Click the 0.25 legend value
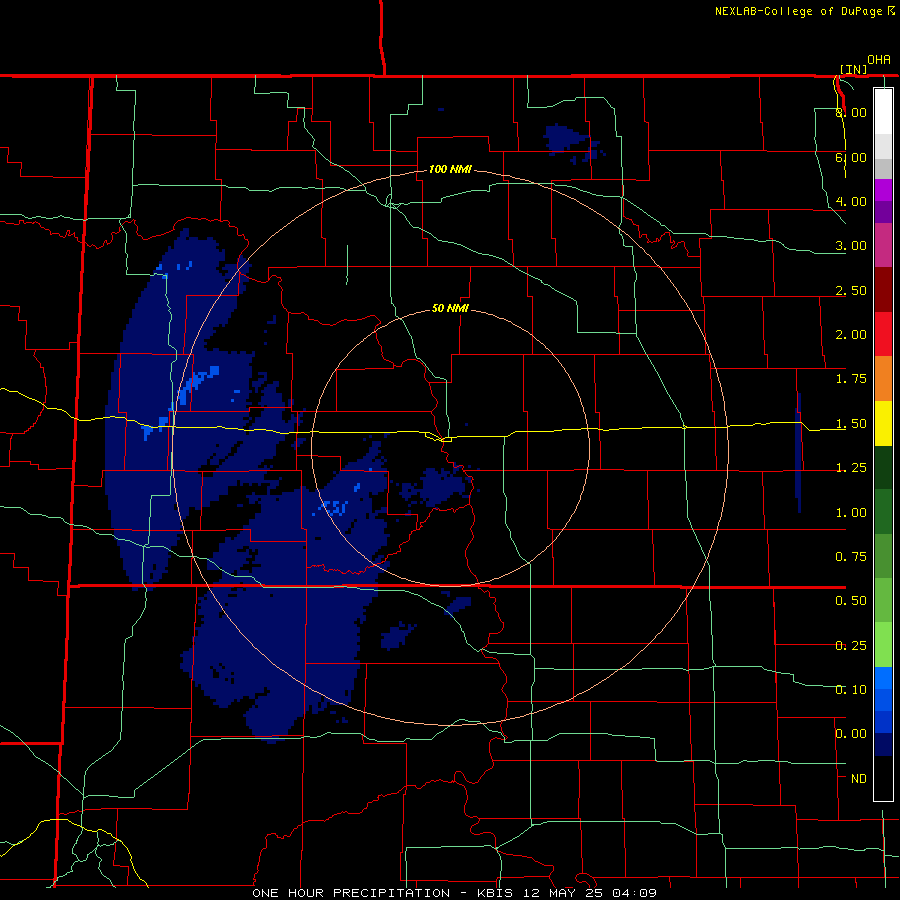900x900 pixels. (x=851, y=646)
